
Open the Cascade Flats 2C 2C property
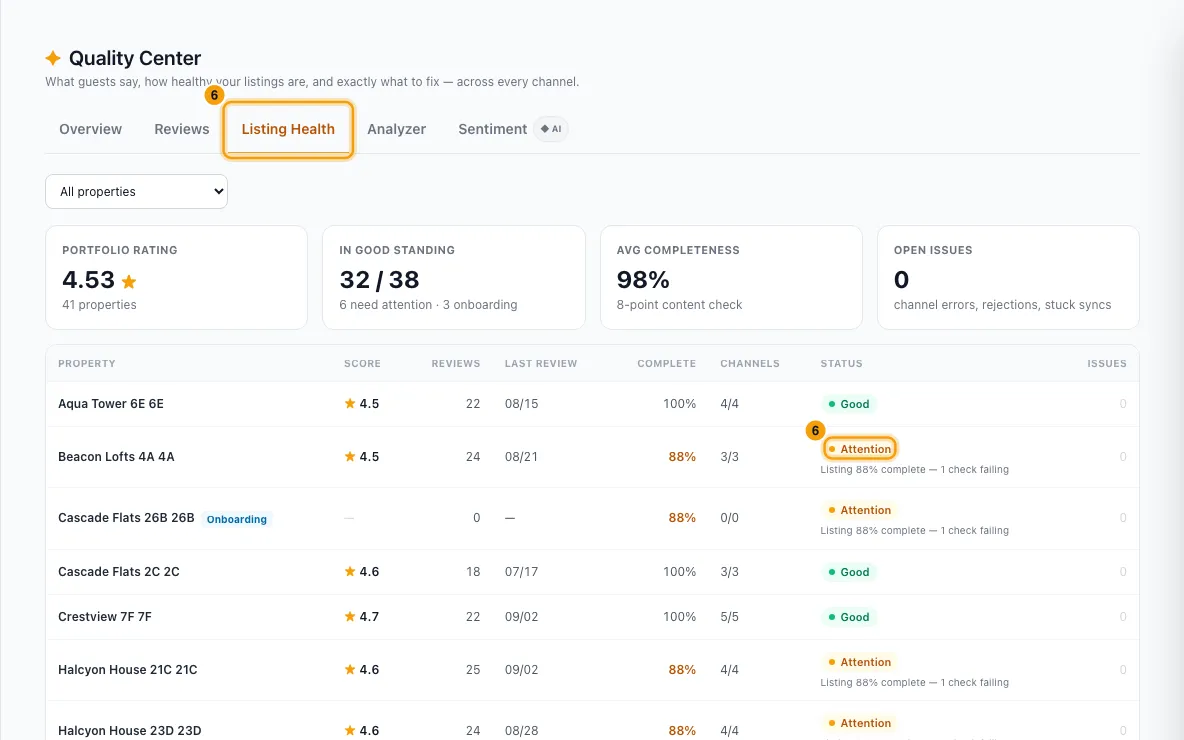[x=119, y=572]
